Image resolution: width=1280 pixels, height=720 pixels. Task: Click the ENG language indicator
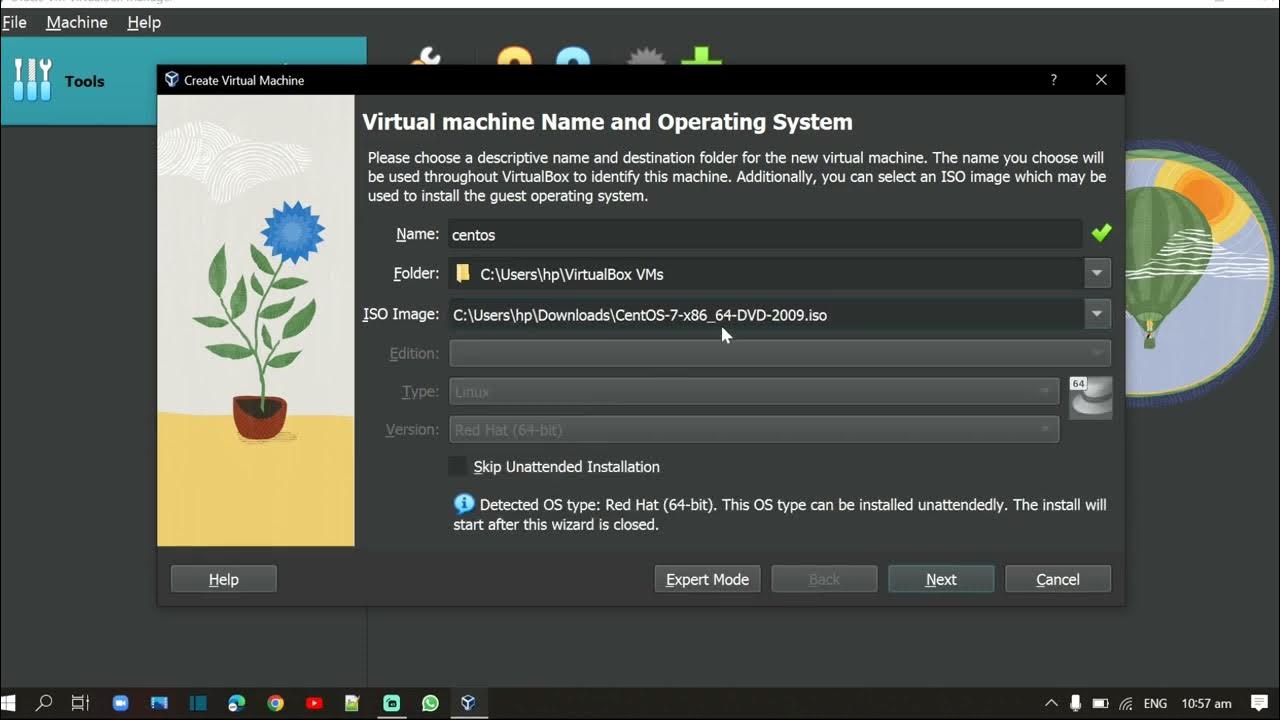1155,704
